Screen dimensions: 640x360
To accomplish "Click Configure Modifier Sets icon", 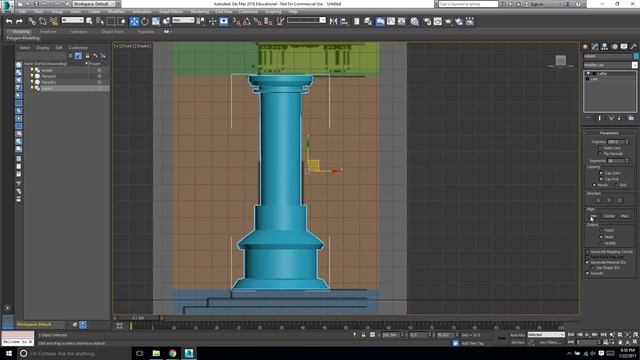I will [631, 118].
